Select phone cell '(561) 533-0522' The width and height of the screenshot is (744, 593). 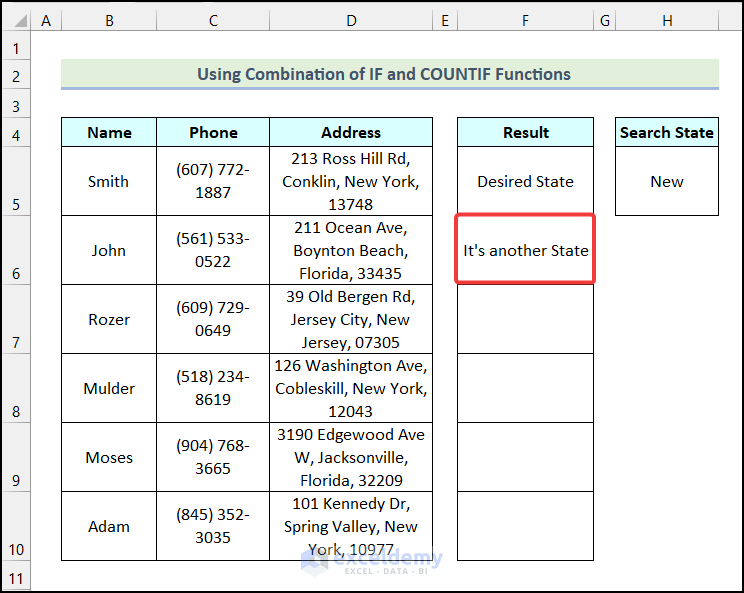(x=213, y=250)
